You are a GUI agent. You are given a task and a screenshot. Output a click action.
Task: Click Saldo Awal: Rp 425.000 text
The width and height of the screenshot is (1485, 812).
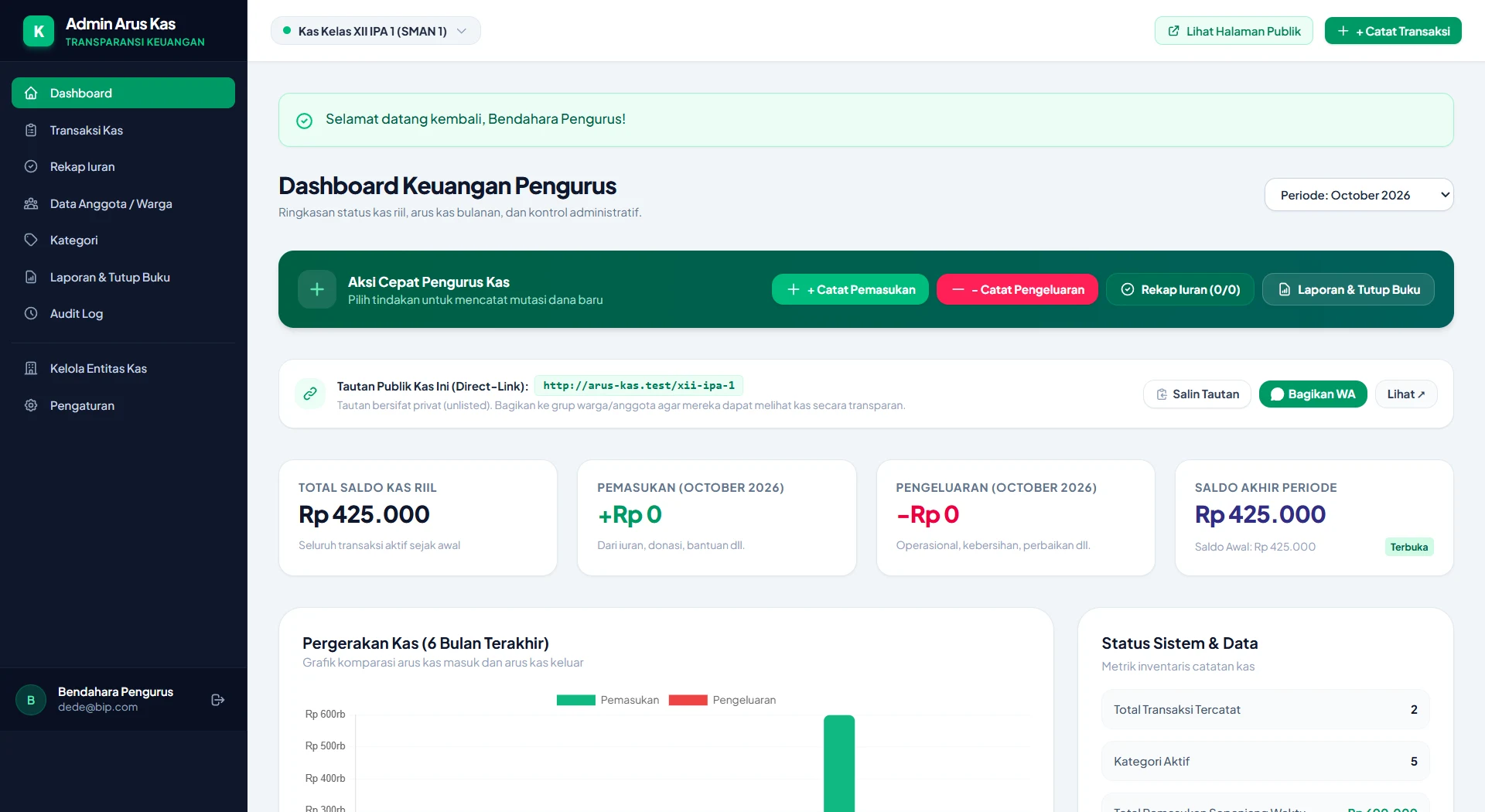pyautogui.click(x=1255, y=547)
